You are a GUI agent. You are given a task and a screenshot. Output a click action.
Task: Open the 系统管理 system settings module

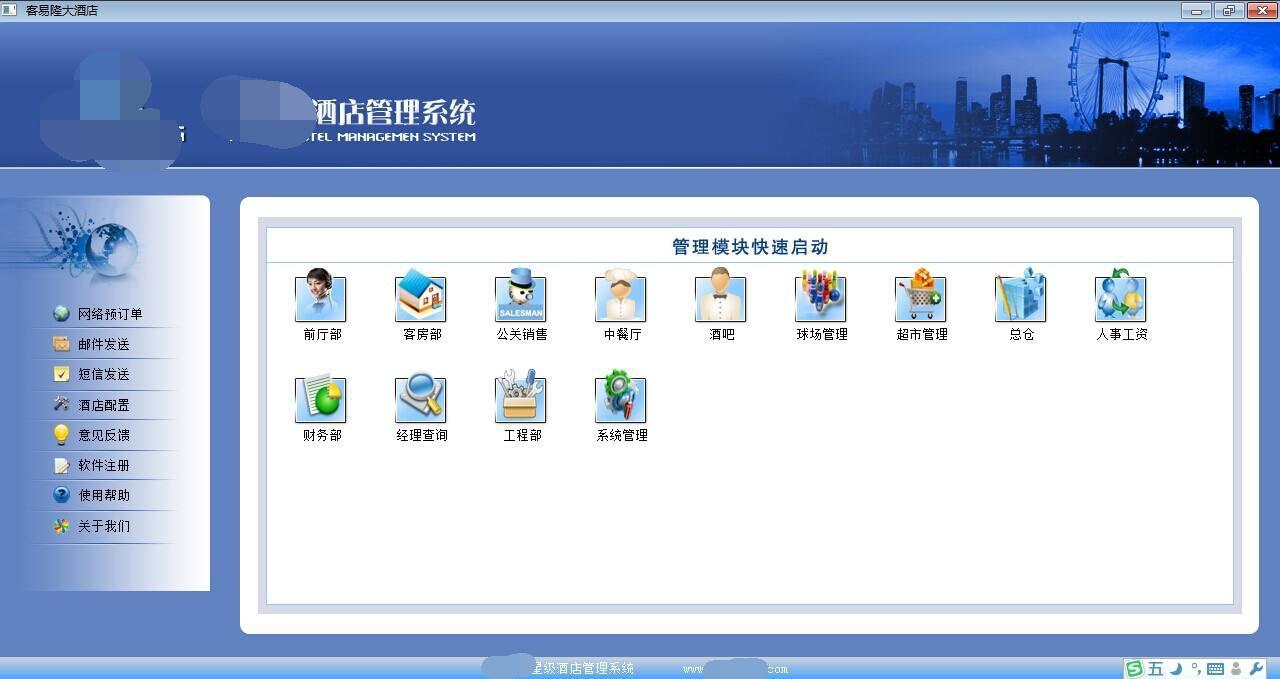pyautogui.click(x=620, y=400)
